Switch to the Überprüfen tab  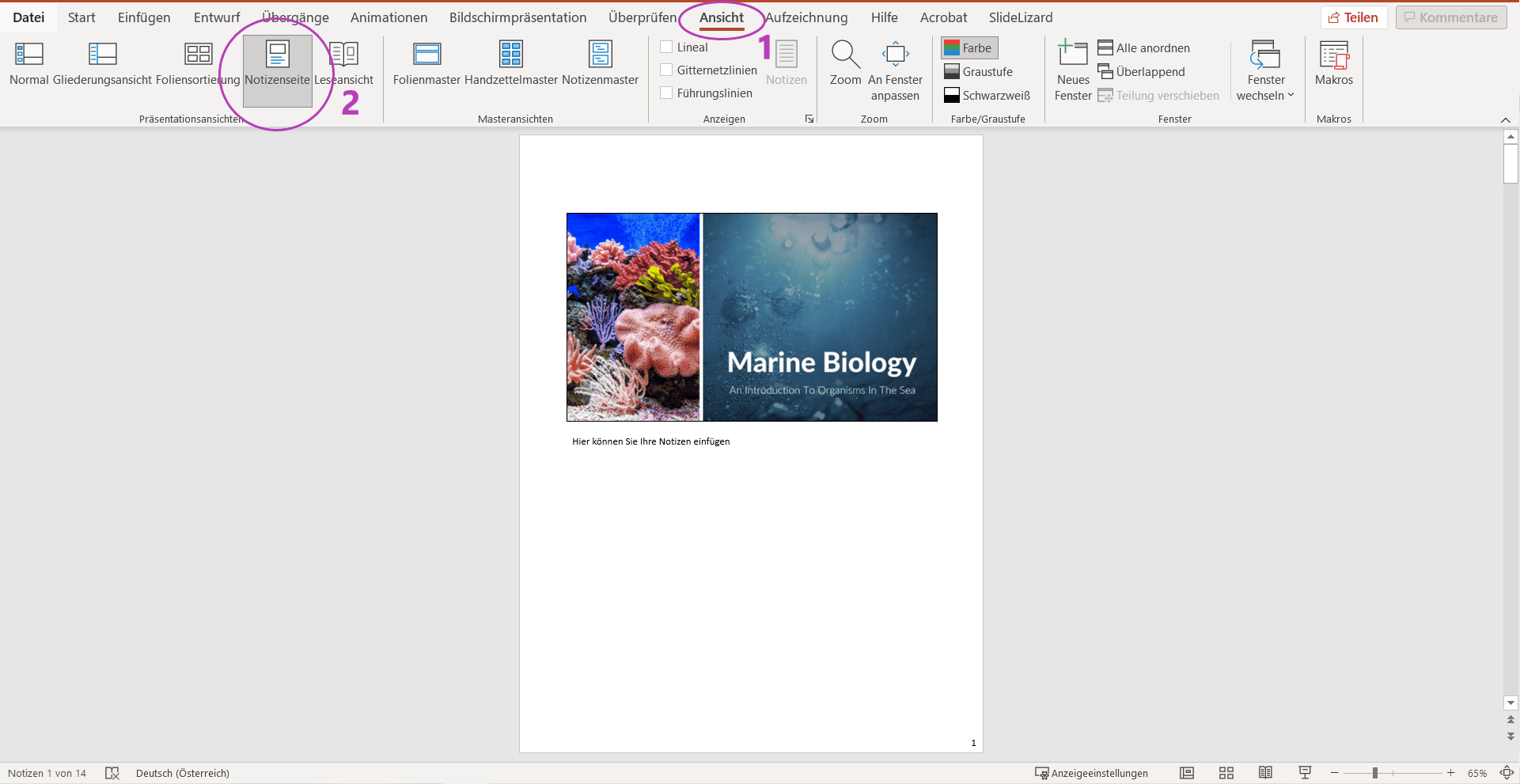(642, 17)
